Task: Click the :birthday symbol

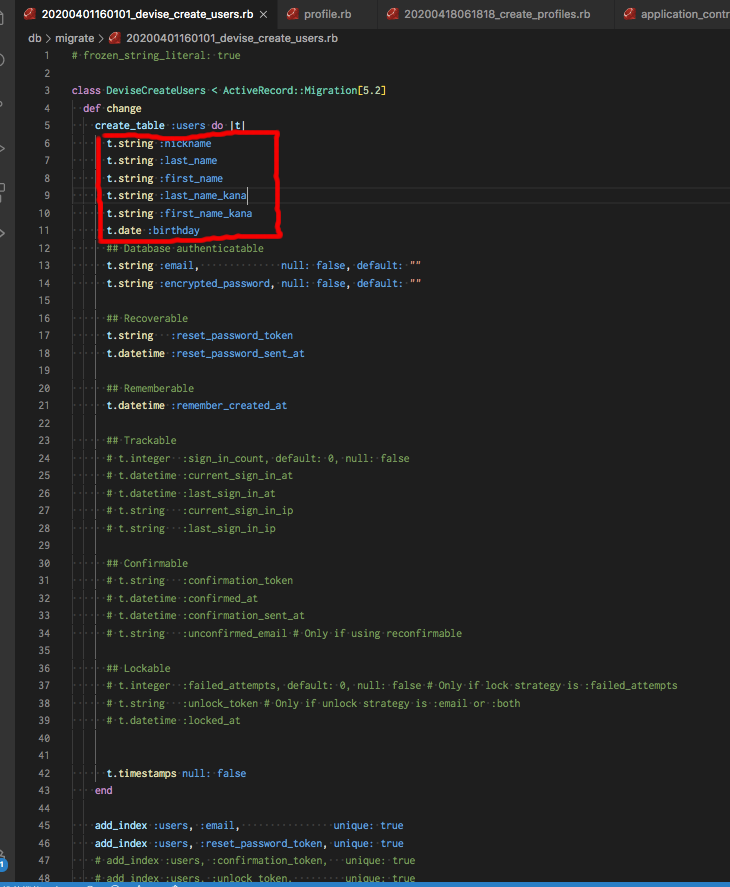Action: [x=173, y=231]
